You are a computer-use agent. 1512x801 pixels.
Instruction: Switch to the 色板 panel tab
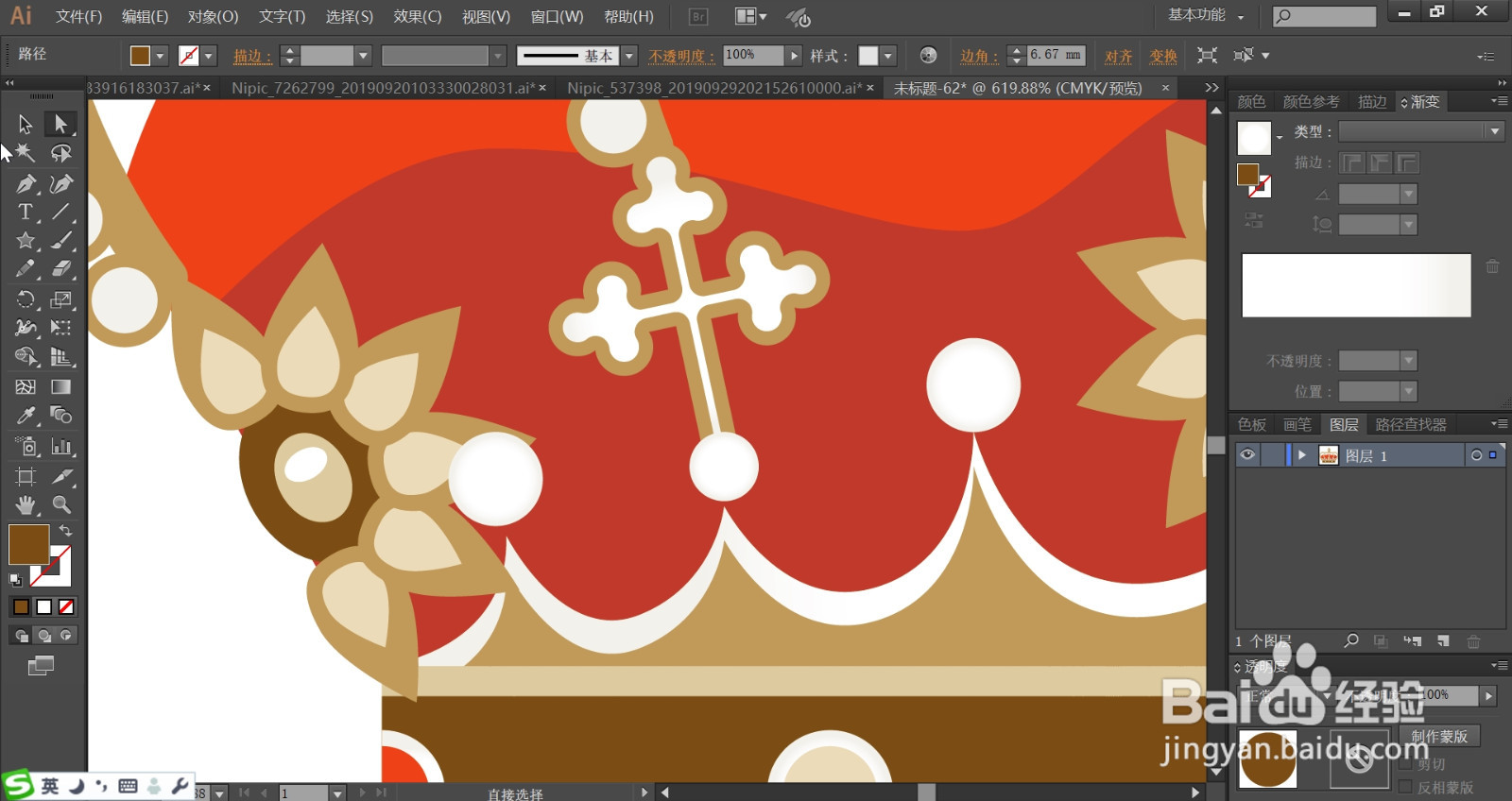coord(1252,425)
